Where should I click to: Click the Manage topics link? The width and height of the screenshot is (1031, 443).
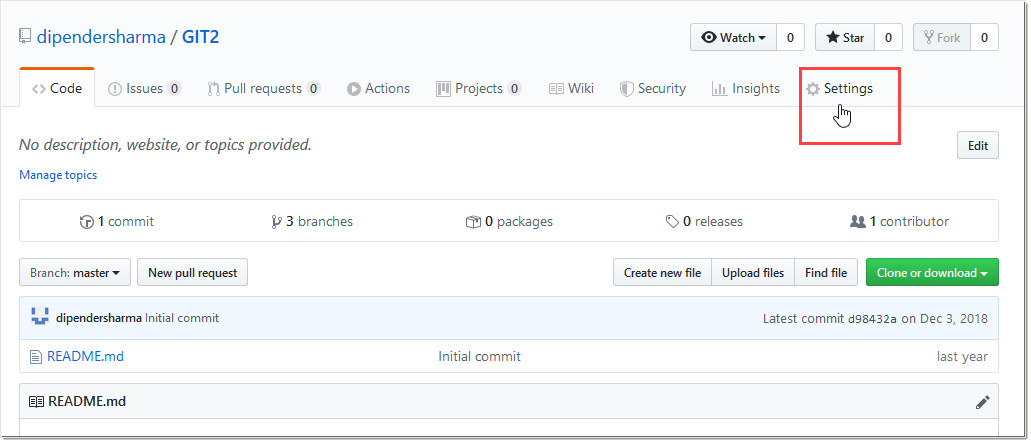click(58, 175)
